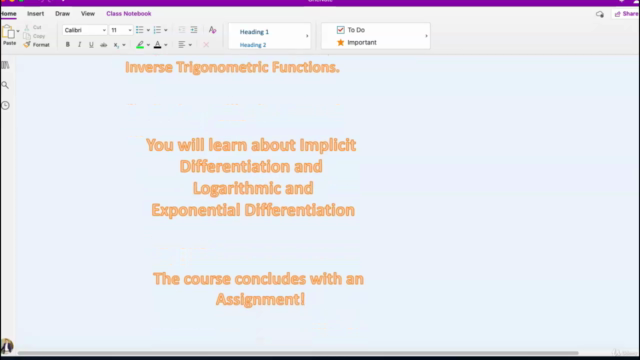Toggle Bold formatting
The height and width of the screenshot is (360, 640).
click(68, 44)
